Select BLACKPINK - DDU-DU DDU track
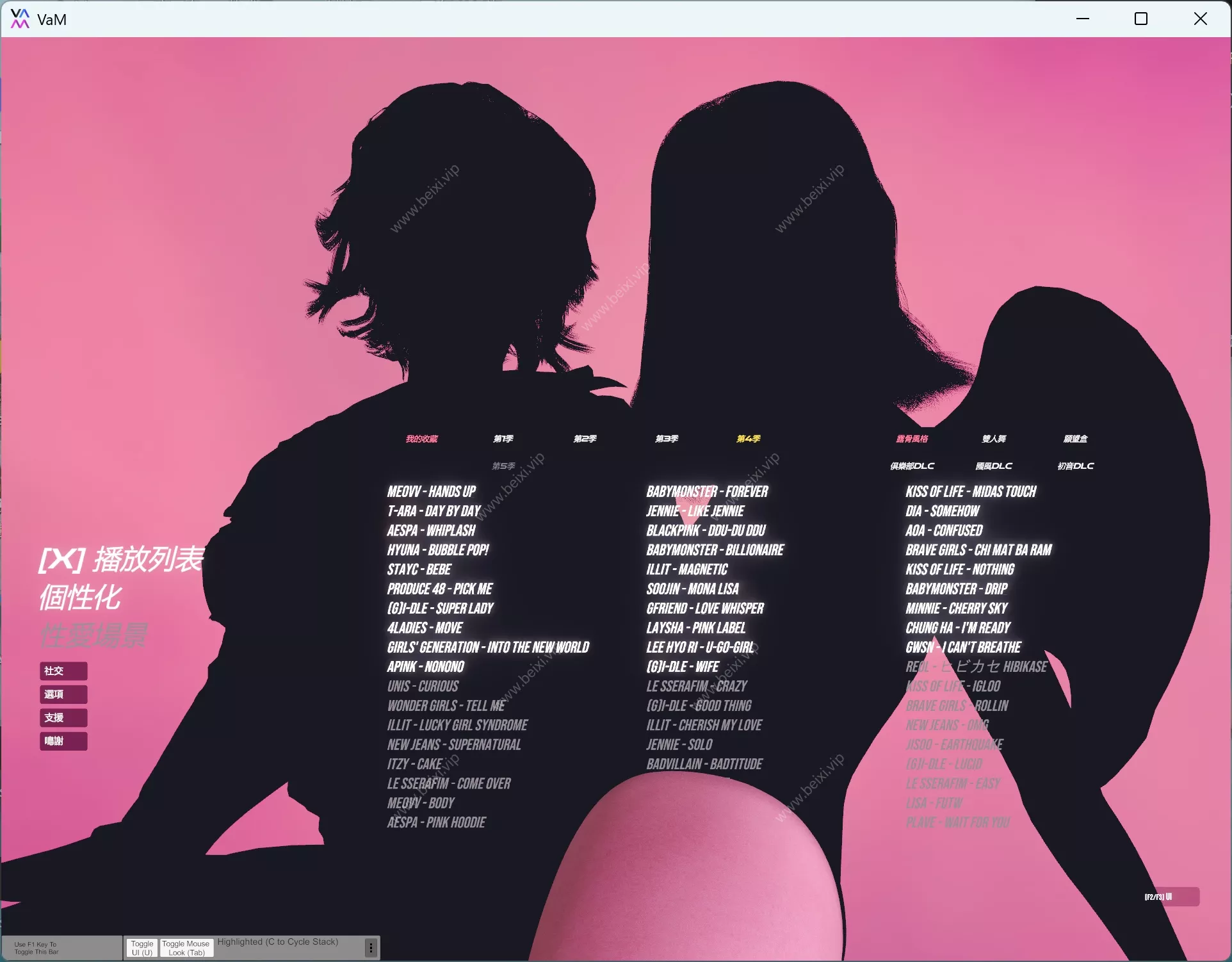This screenshot has width=1232, height=962. 706,530
